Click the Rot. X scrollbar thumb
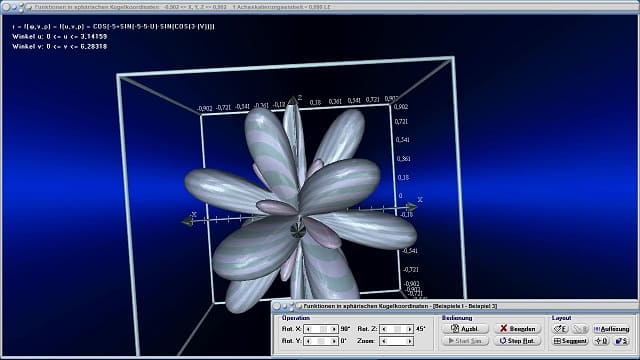640x360 pixels. click(x=323, y=329)
